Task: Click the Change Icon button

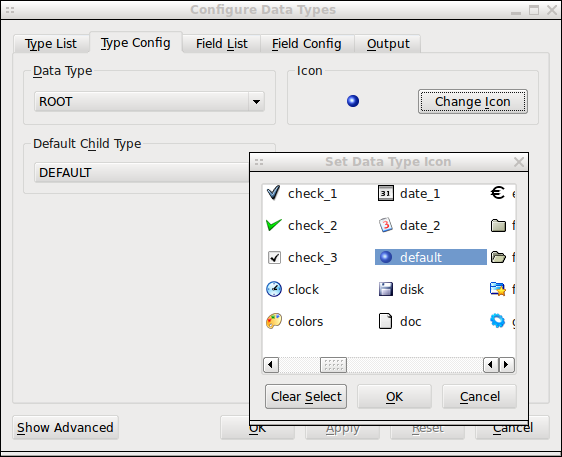Action: tap(473, 102)
